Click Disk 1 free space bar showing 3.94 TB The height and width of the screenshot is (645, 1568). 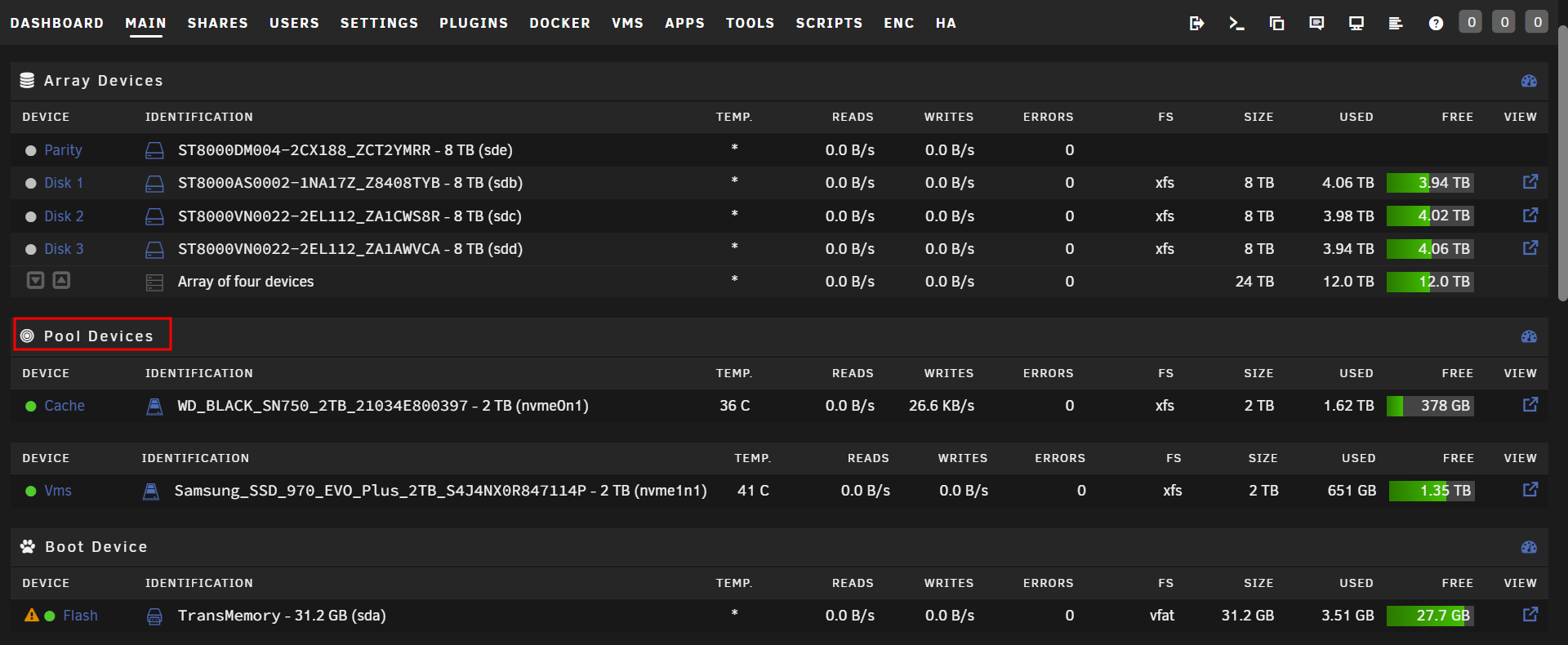[x=1430, y=183]
